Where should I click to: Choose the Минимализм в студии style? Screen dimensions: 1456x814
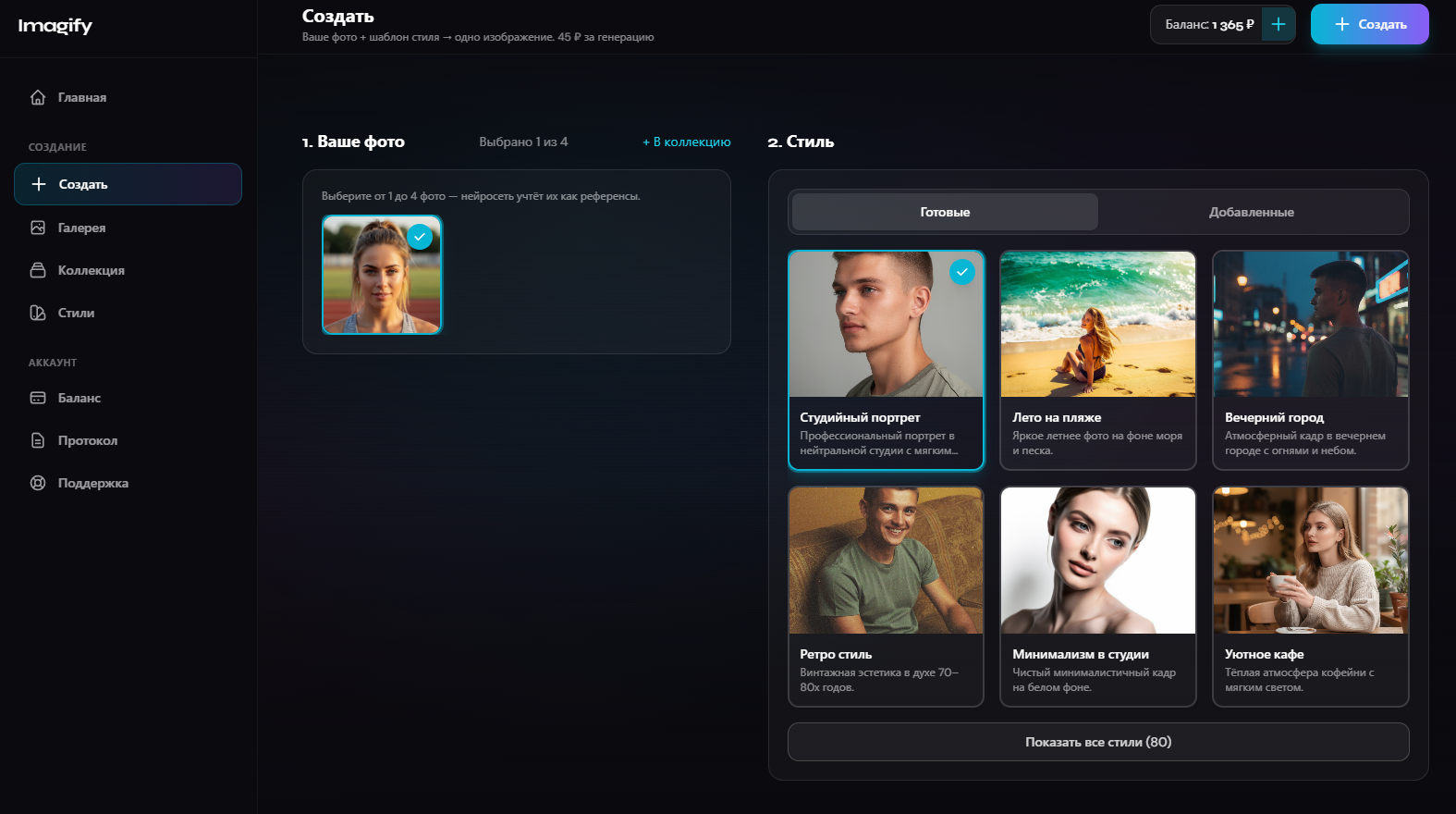coord(1097,597)
